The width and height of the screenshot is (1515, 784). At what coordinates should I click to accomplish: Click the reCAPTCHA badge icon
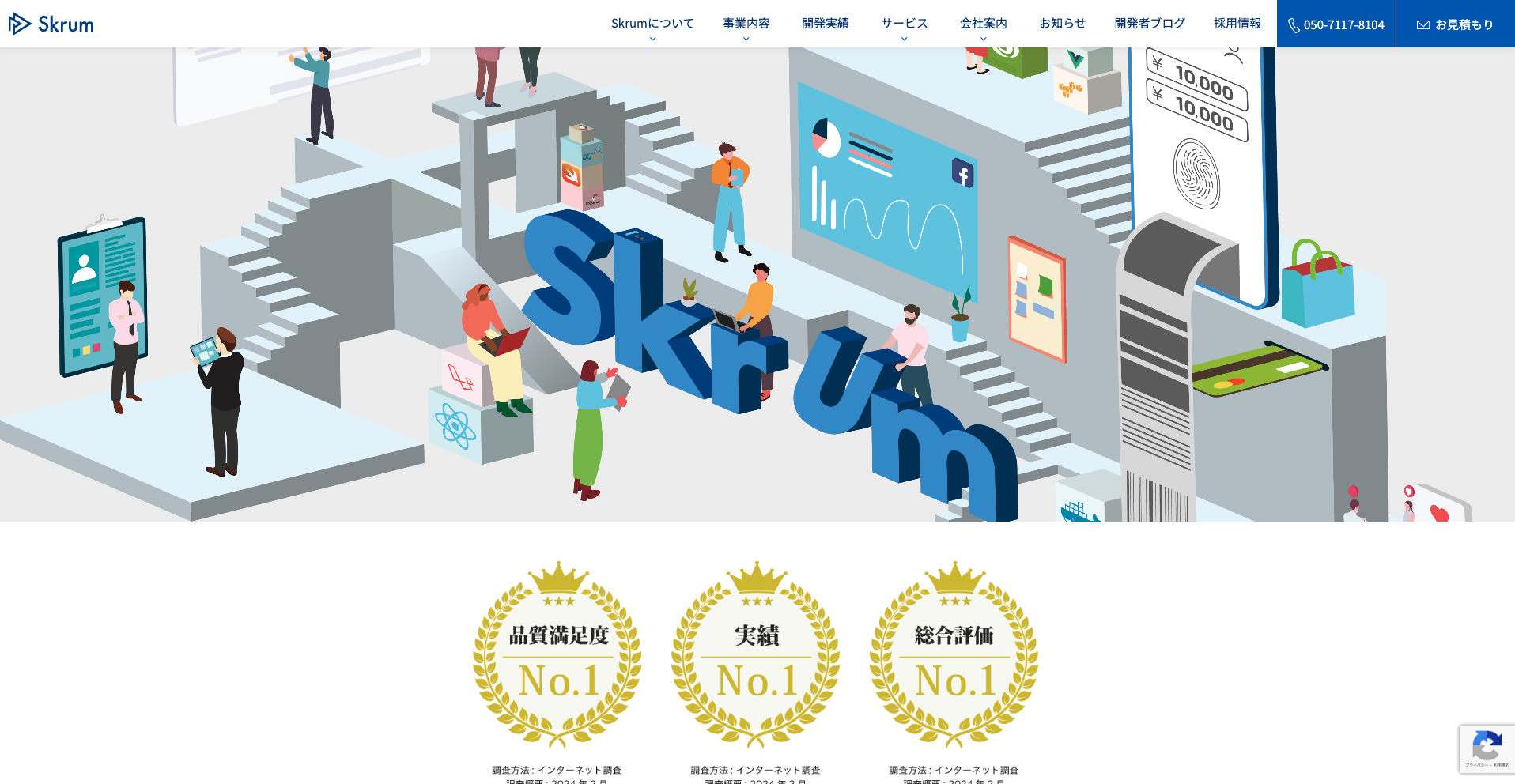point(1487,746)
